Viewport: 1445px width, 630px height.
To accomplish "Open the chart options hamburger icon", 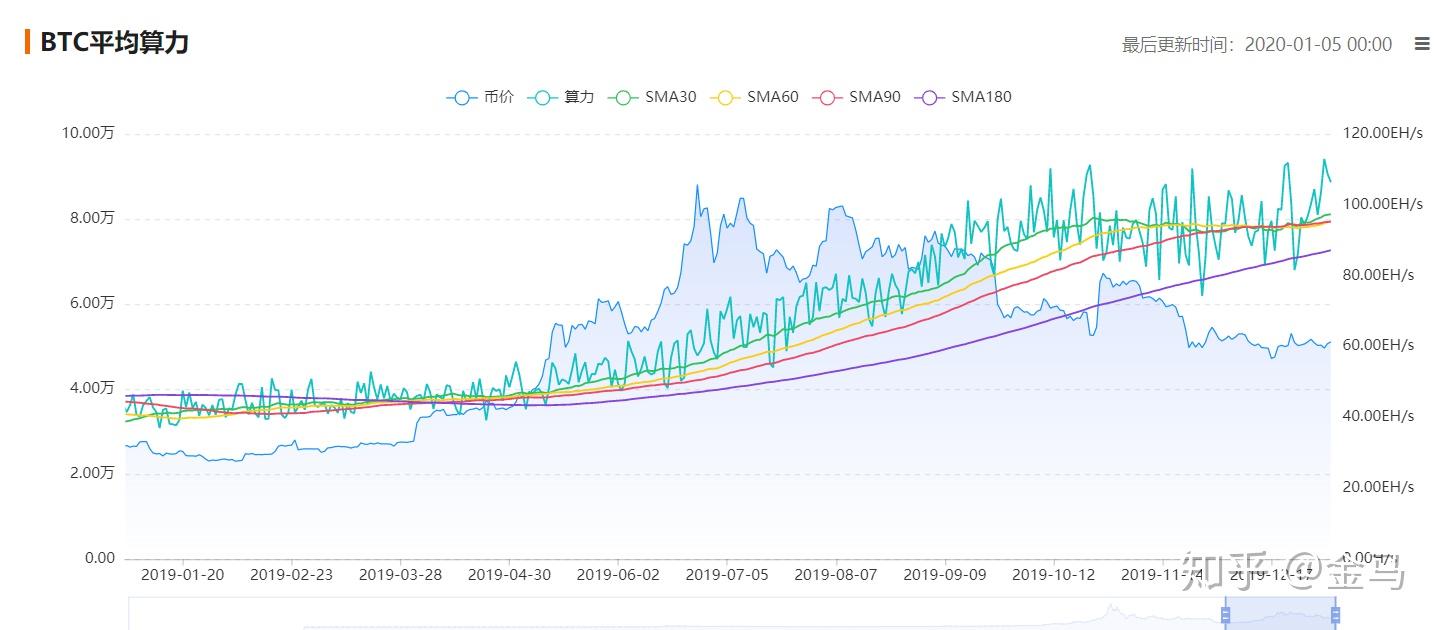I will coord(1422,43).
